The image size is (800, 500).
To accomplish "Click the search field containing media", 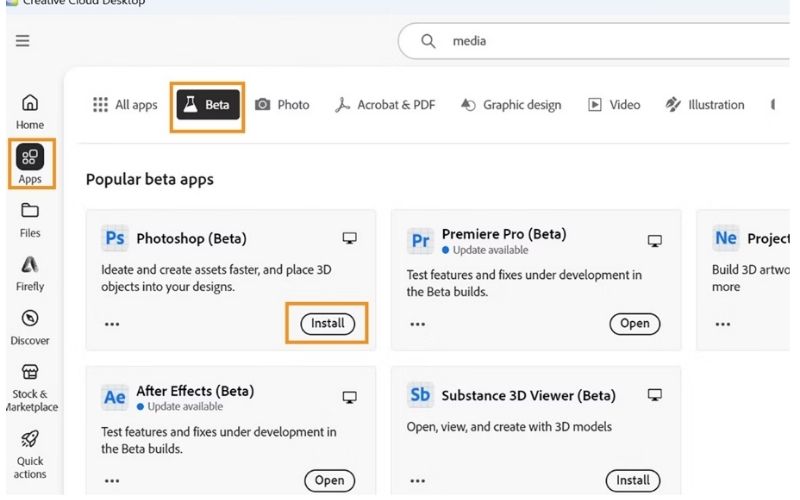I will tap(594, 41).
